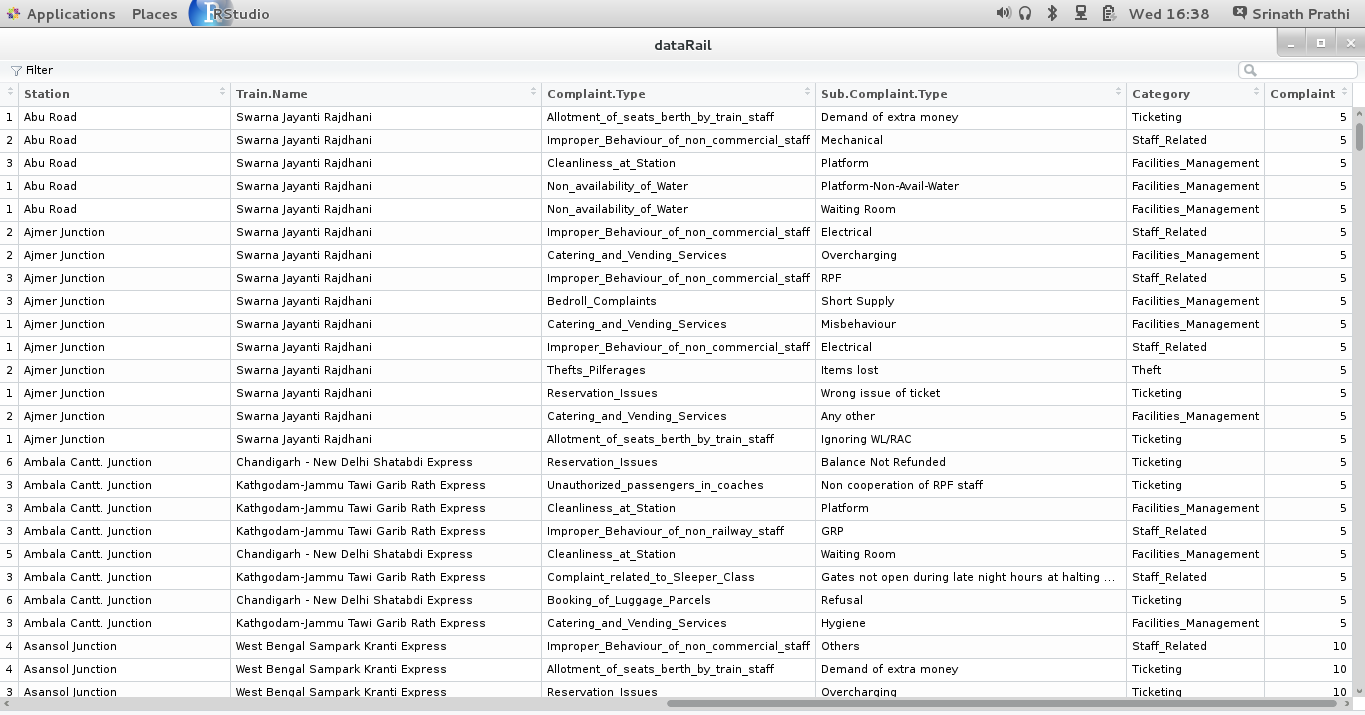Select the 'Non cooperation of RPF staff' cell
This screenshot has height=715, width=1365.
[x=970, y=485]
